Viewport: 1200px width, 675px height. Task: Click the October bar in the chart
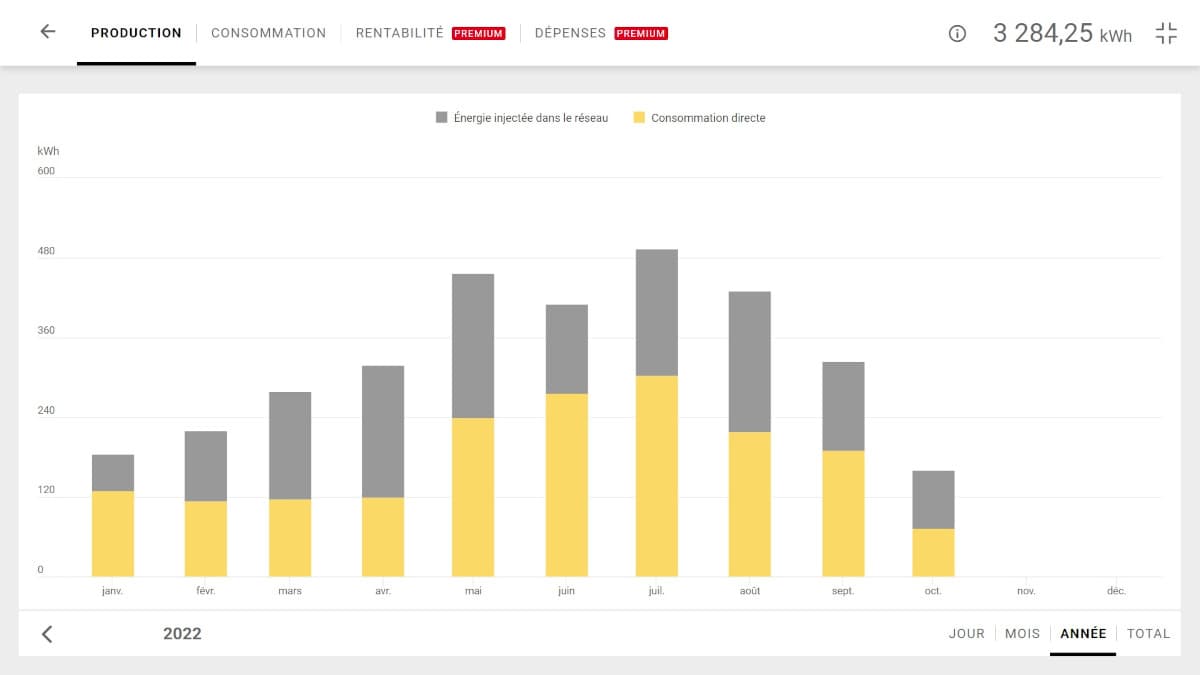point(933,523)
